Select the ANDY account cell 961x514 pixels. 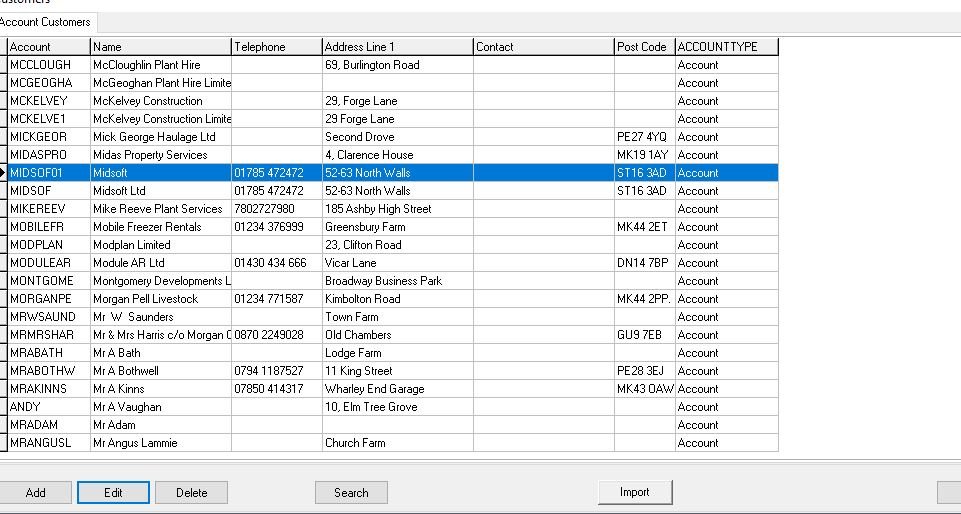click(49, 407)
